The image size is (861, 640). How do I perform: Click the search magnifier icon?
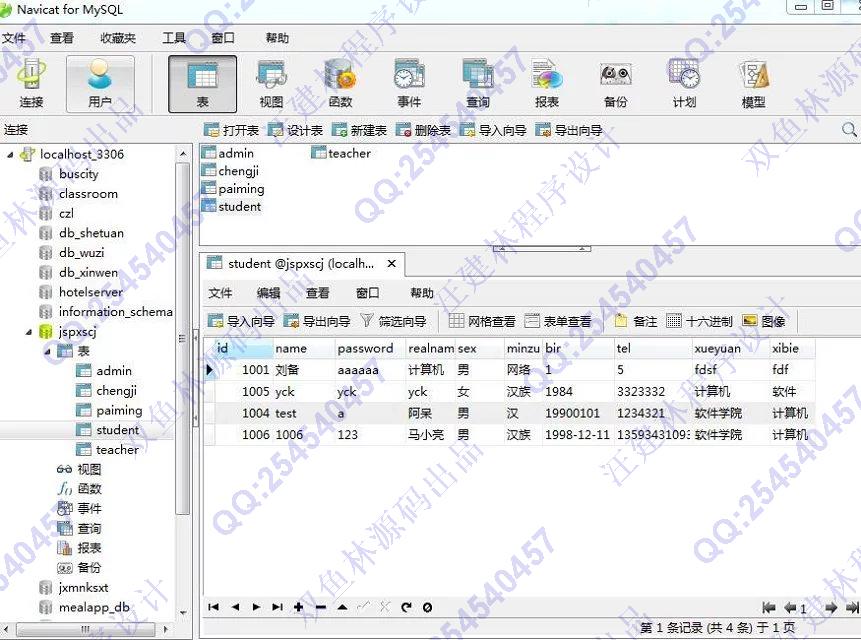pos(849,130)
